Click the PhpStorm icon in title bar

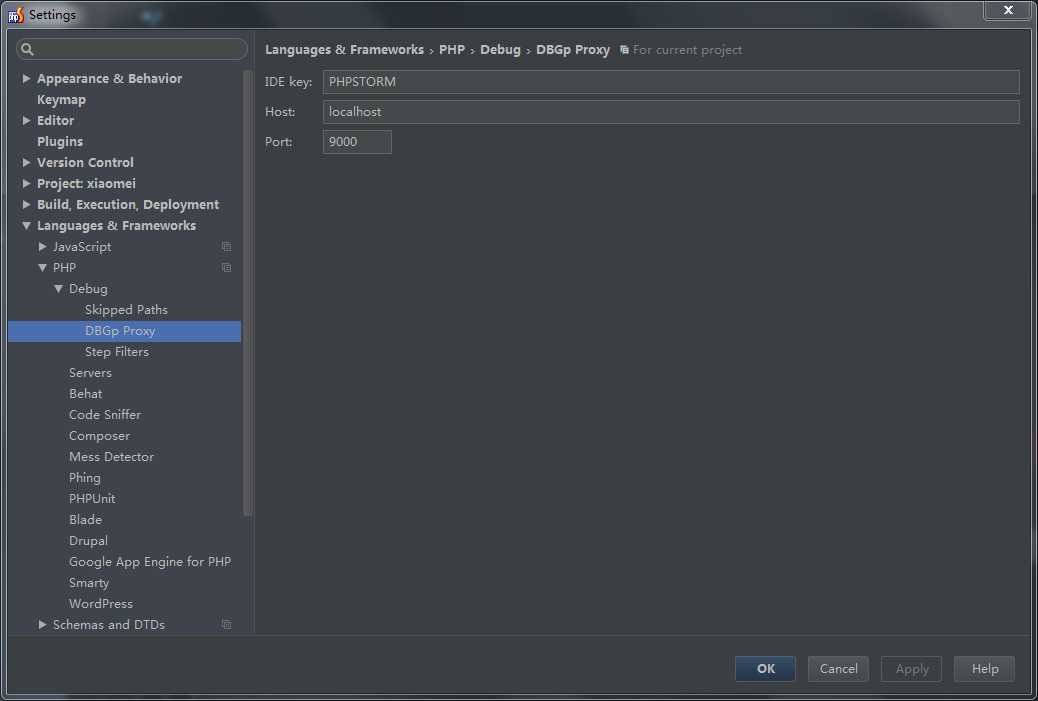[x=16, y=15]
